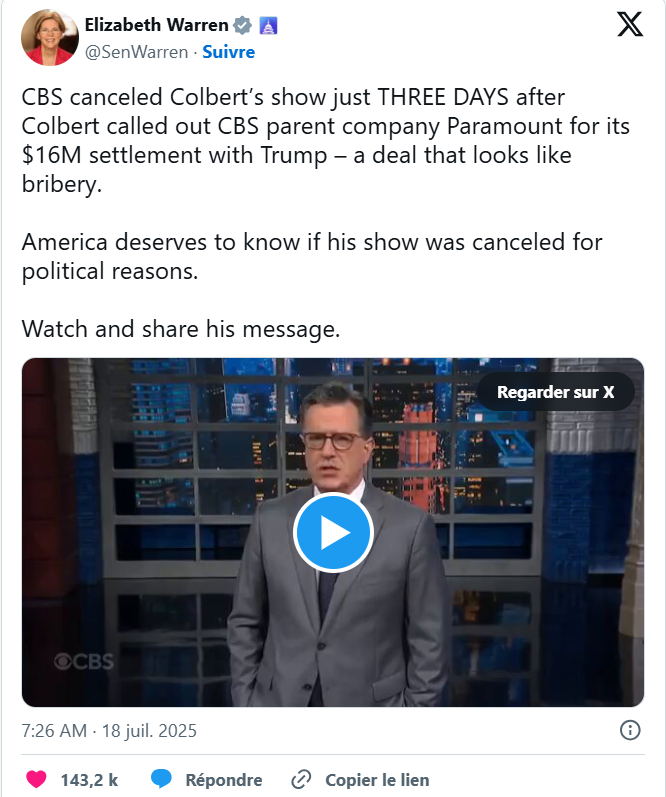Open the Elizabeth Warren display name link
Screen dimensions: 666x797
coord(156,26)
